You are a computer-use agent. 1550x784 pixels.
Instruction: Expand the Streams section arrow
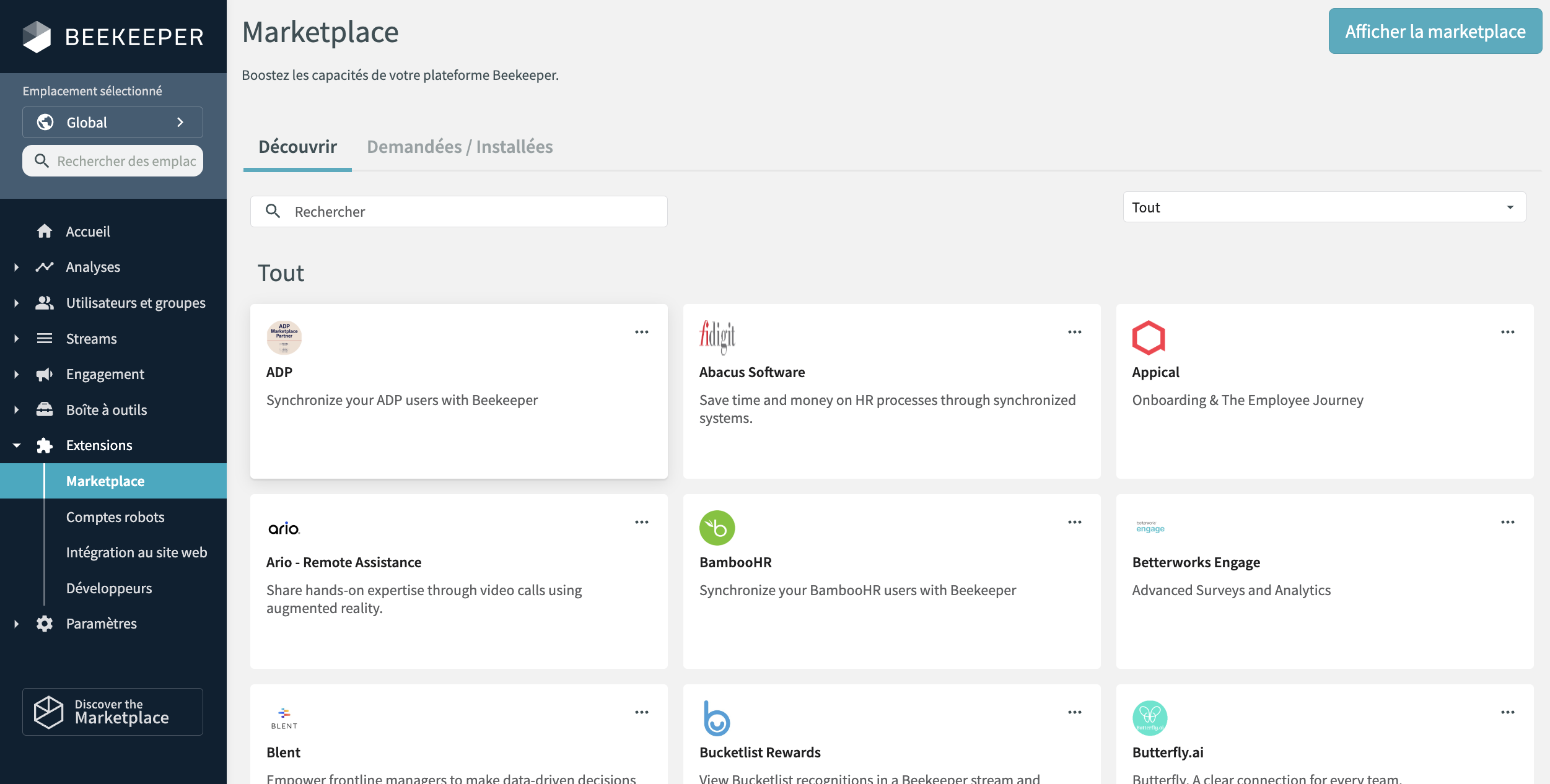(17, 338)
